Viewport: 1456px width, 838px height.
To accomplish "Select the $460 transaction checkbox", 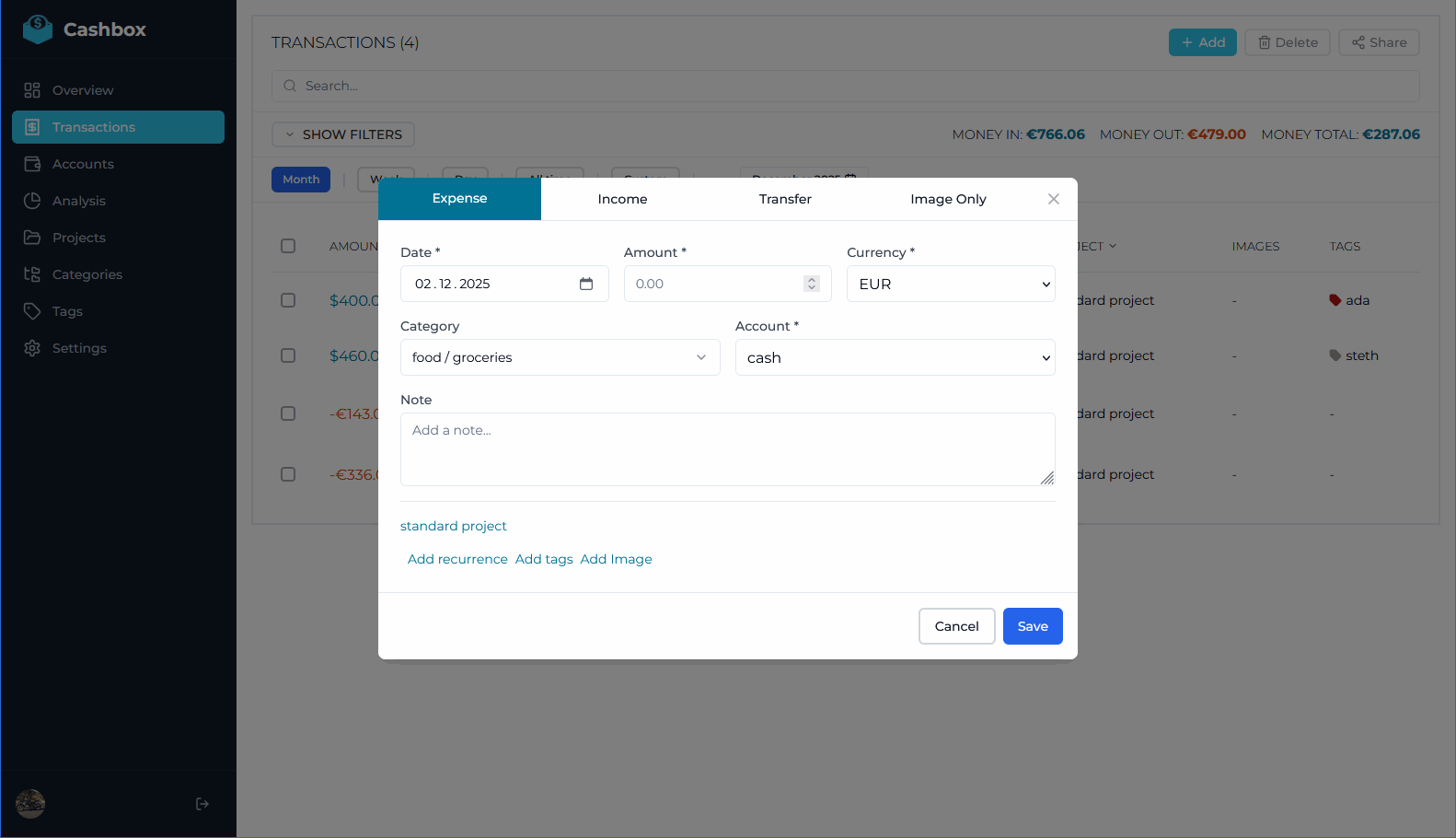I will tap(288, 355).
